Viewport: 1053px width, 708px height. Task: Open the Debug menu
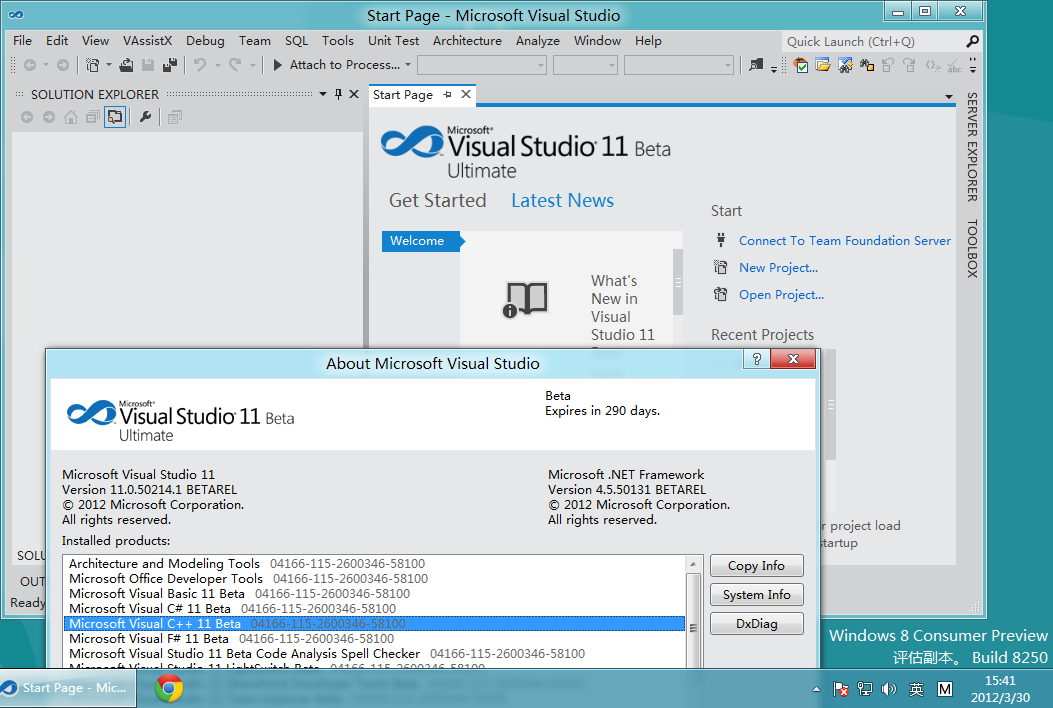click(205, 40)
